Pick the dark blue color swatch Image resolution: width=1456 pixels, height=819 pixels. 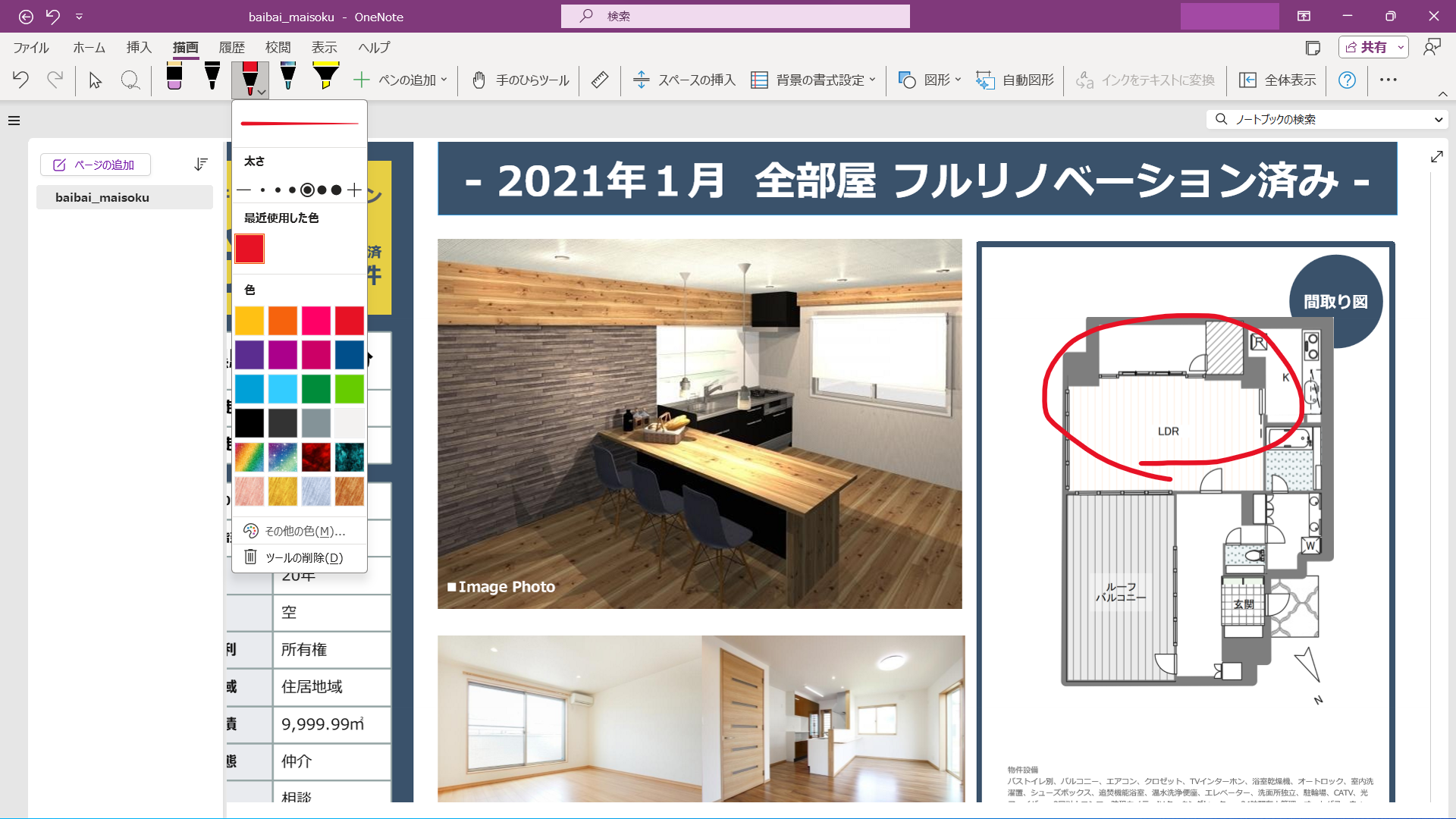[x=350, y=355]
